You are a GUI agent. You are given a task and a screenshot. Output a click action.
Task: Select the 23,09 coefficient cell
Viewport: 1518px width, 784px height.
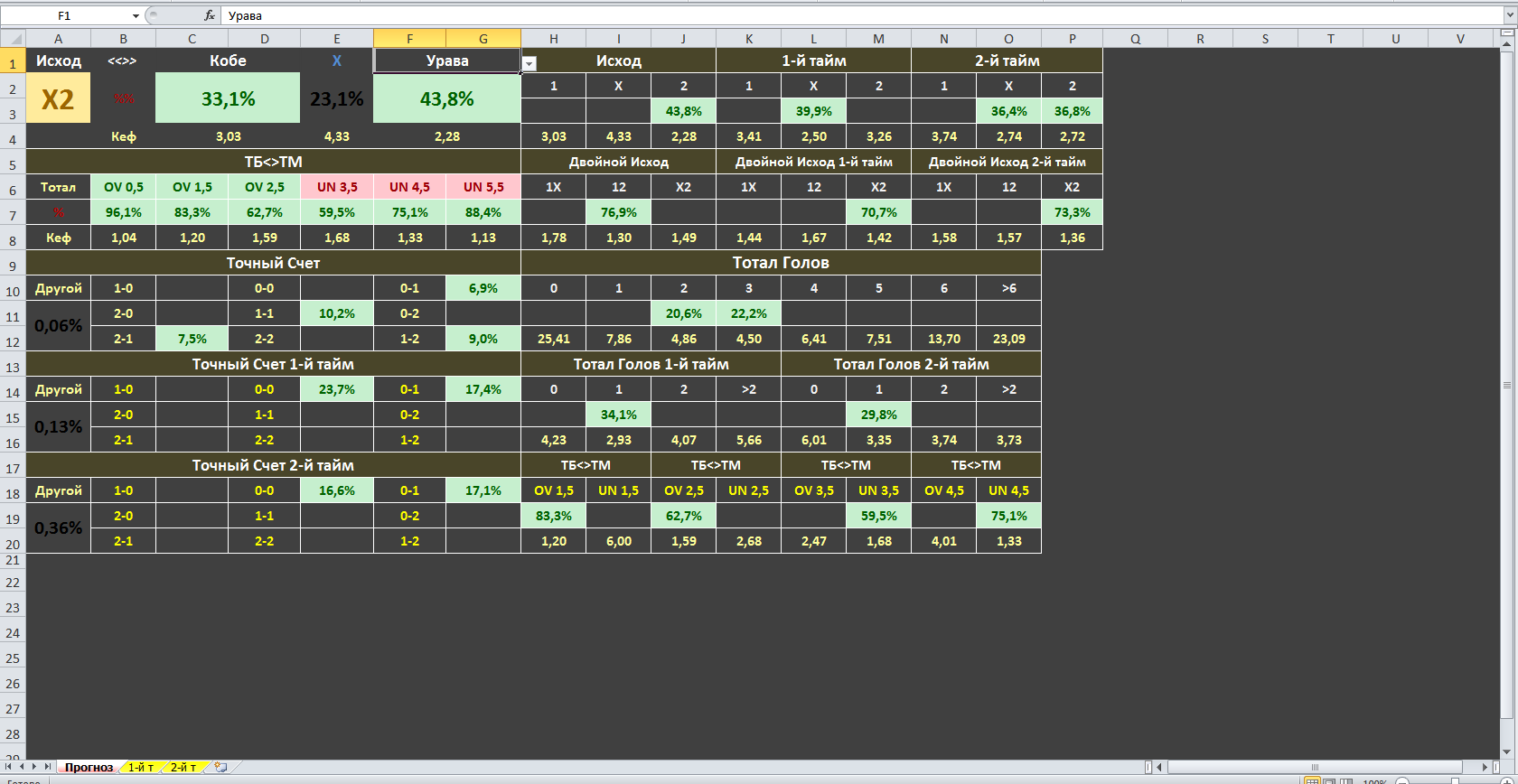1009,339
